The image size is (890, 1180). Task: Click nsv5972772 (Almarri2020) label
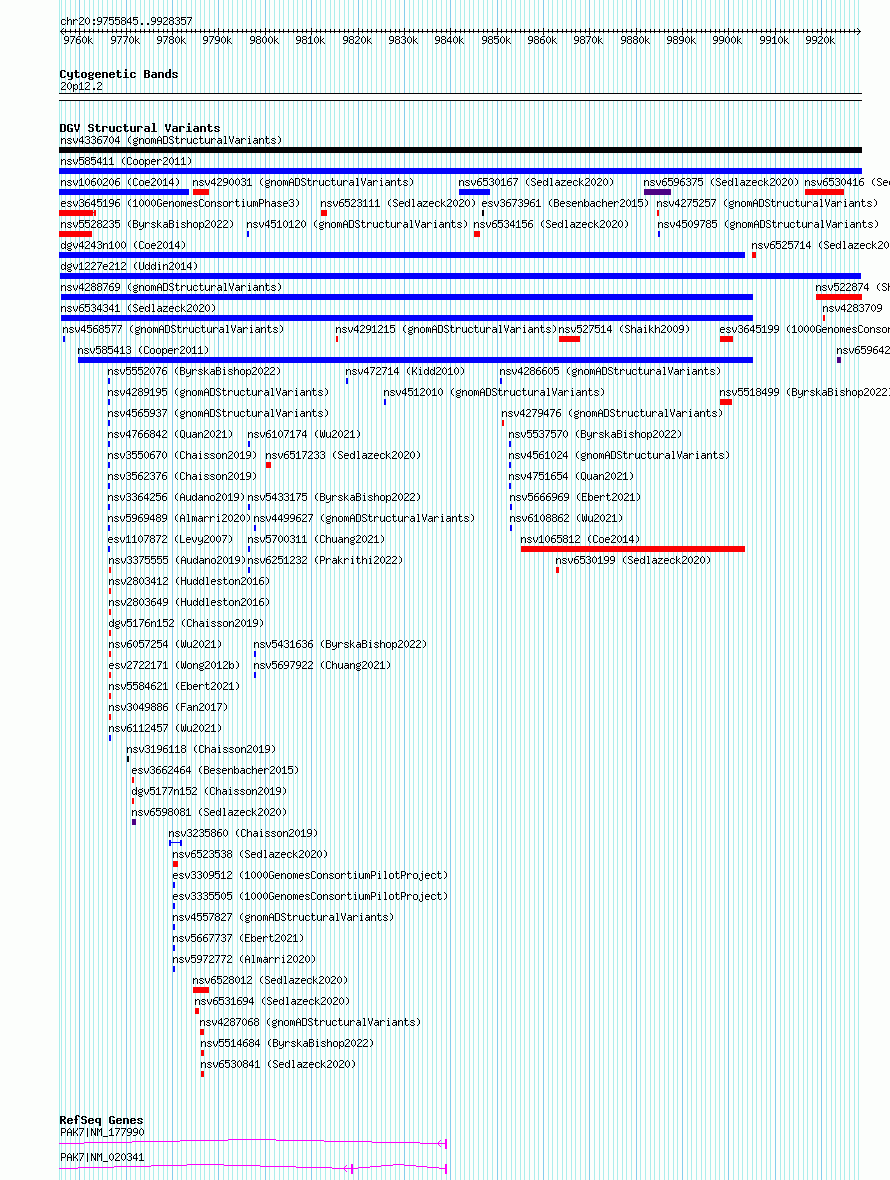pyautogui.click(x=244, y=962)
